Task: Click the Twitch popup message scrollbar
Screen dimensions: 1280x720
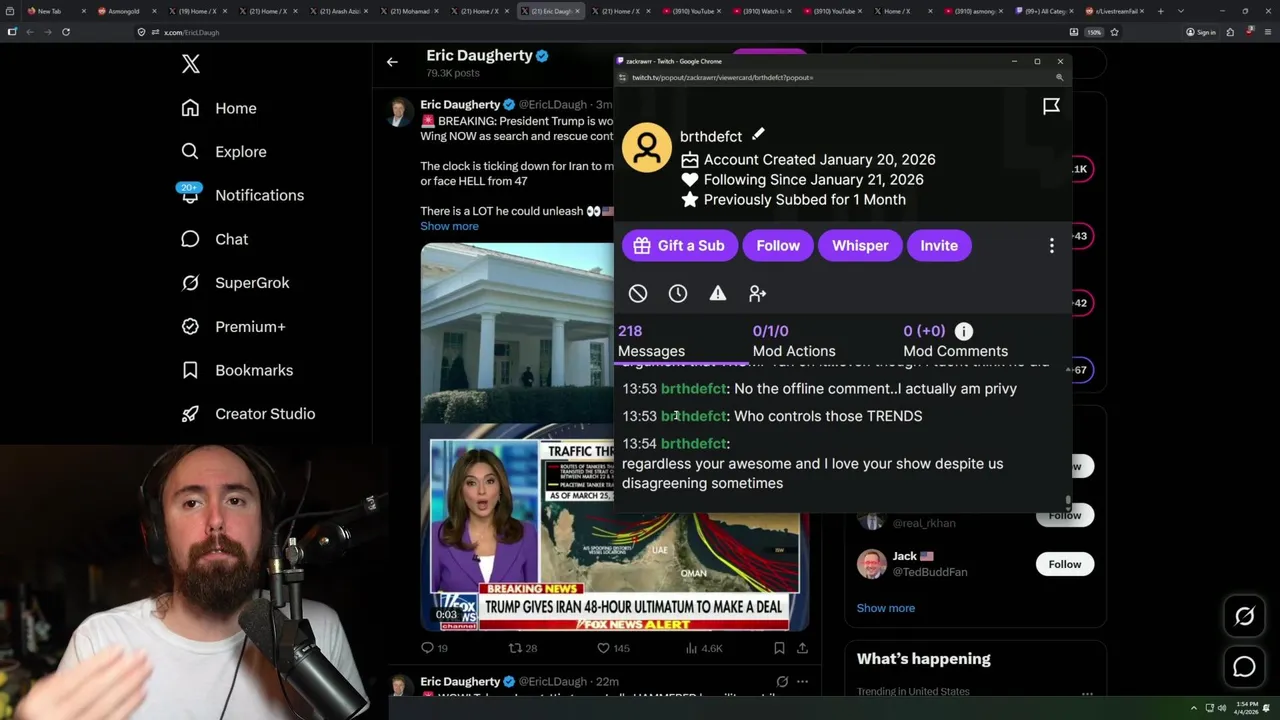Action: tap(1068, 500)
